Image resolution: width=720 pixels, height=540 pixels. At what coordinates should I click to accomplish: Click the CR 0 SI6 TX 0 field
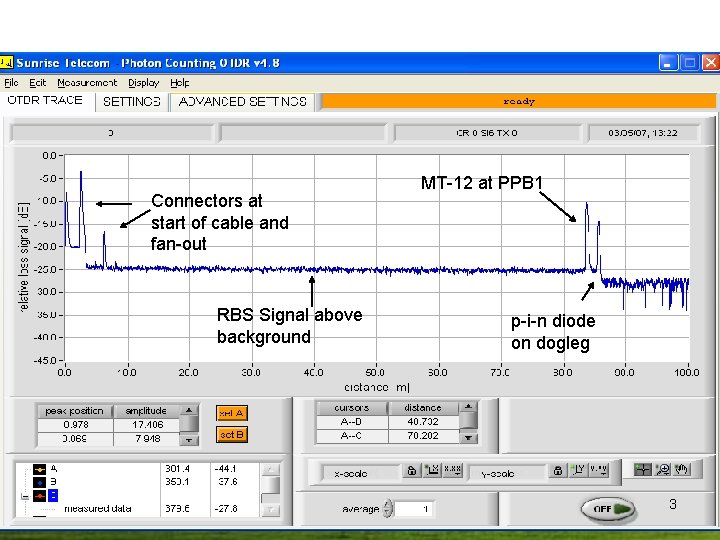pos(487,133)
